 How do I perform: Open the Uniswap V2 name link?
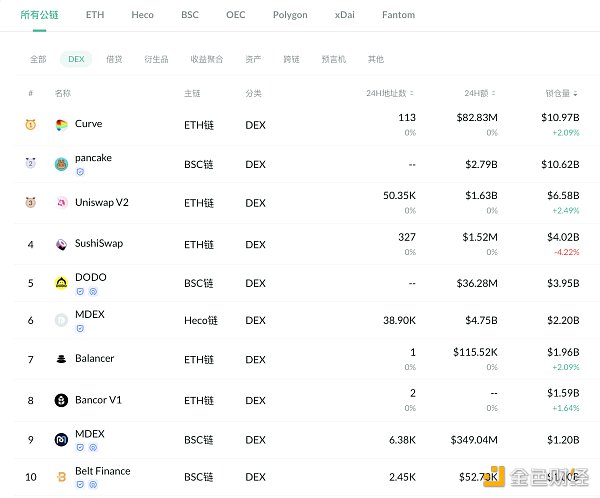[x=101, y=203]
